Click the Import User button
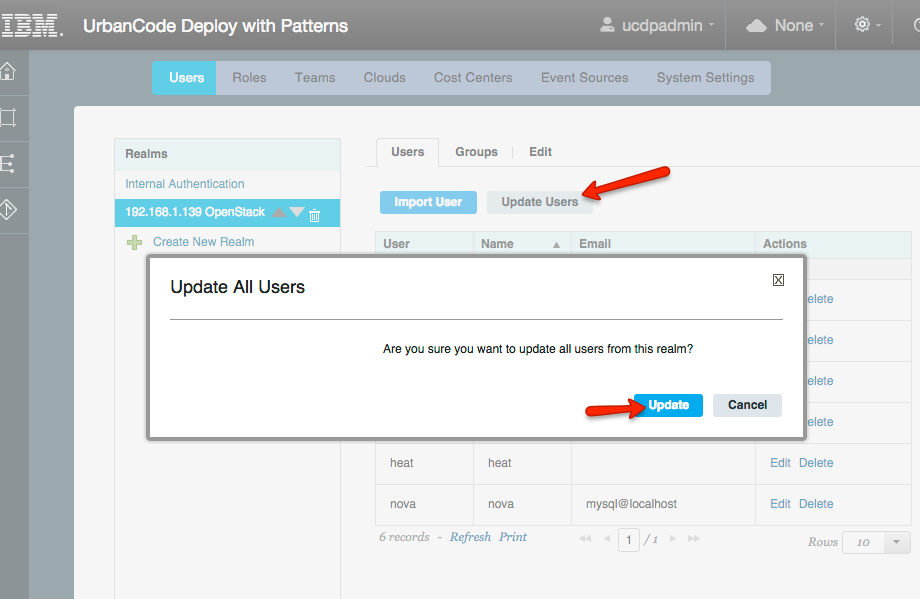The width and height of the screenshot is (920, 599). pyautogui.click(x=428, y=202)
